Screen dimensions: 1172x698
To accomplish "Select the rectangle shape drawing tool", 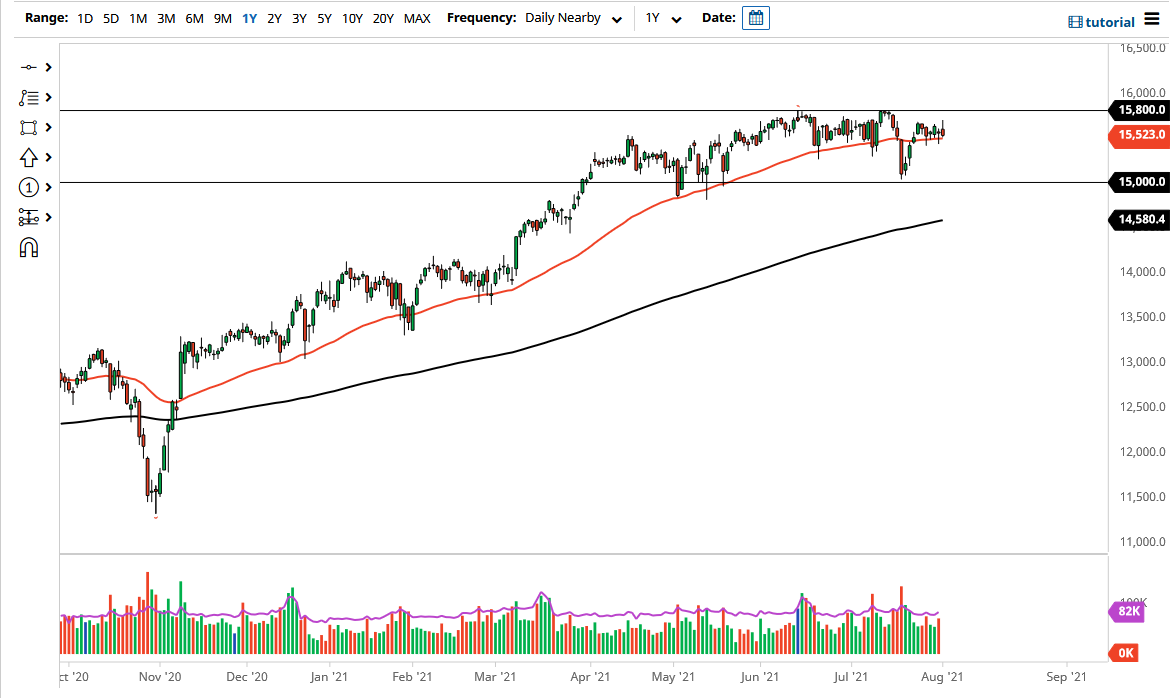I will click(28, 127).
